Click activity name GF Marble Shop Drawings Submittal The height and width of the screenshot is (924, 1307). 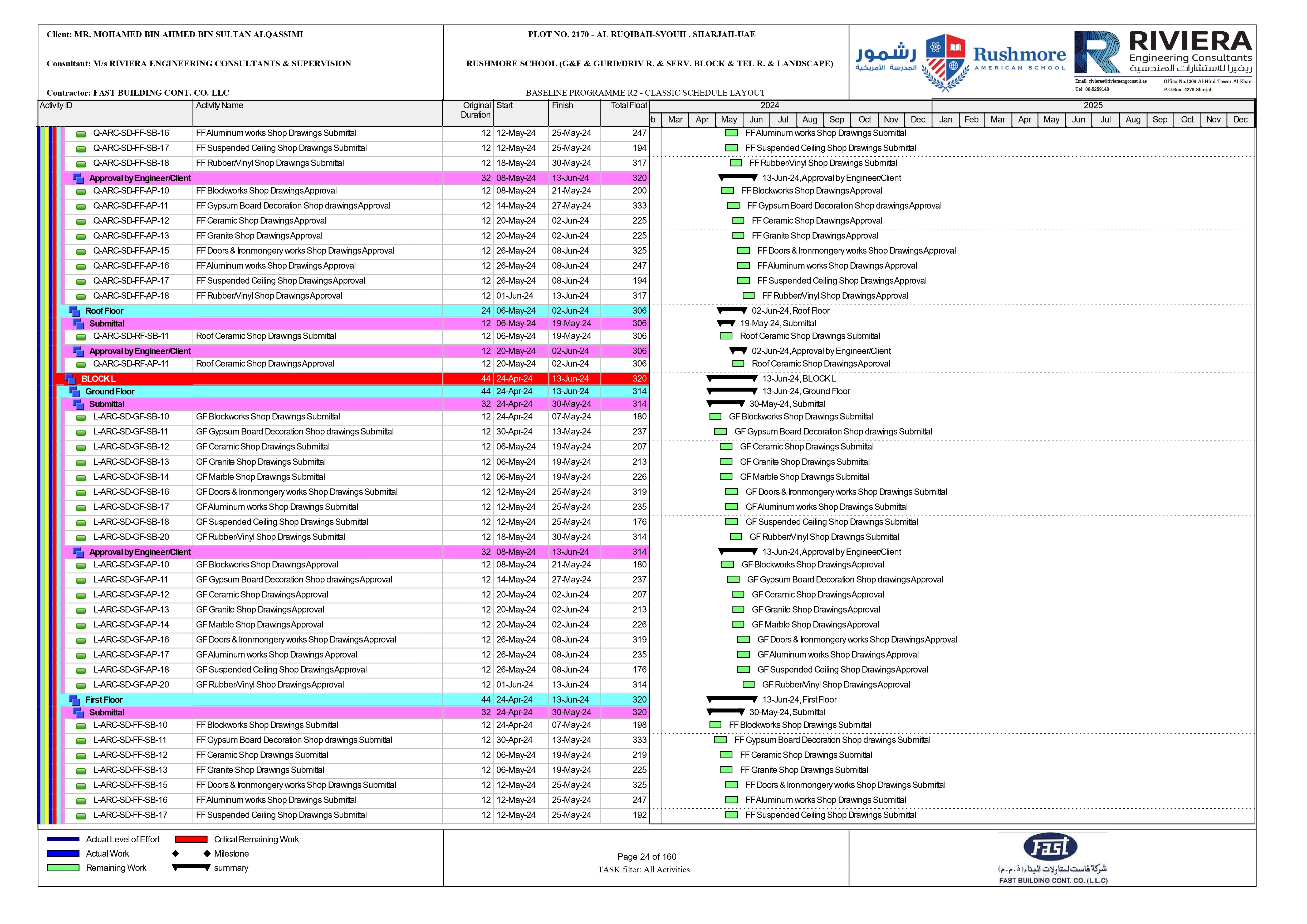tap(260, 477)
